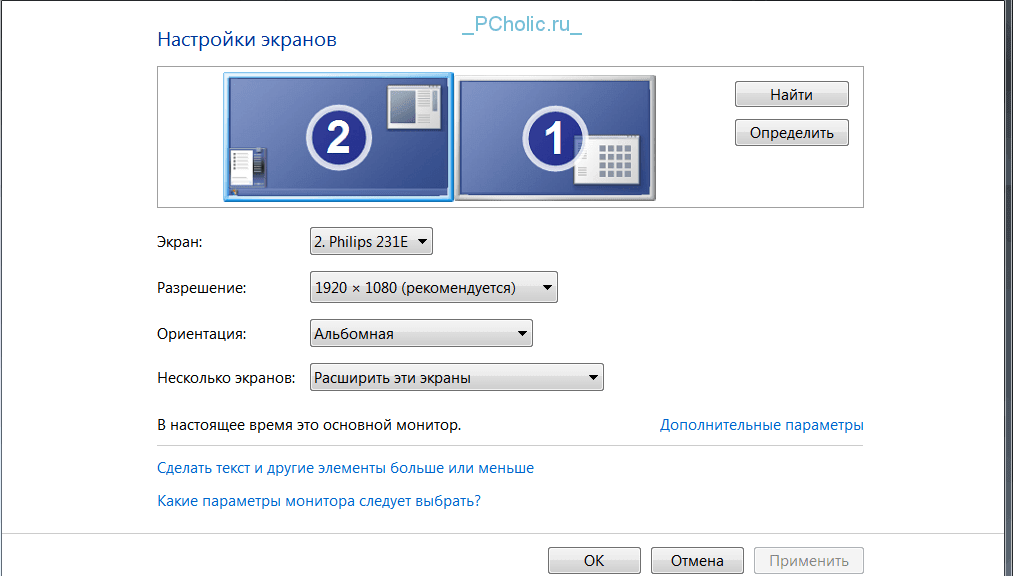Open the Экран dropdown (Philips 231E)
The width and height of the screenshot is (1013, 576).
pyautogui.click(x=371, y=241)
